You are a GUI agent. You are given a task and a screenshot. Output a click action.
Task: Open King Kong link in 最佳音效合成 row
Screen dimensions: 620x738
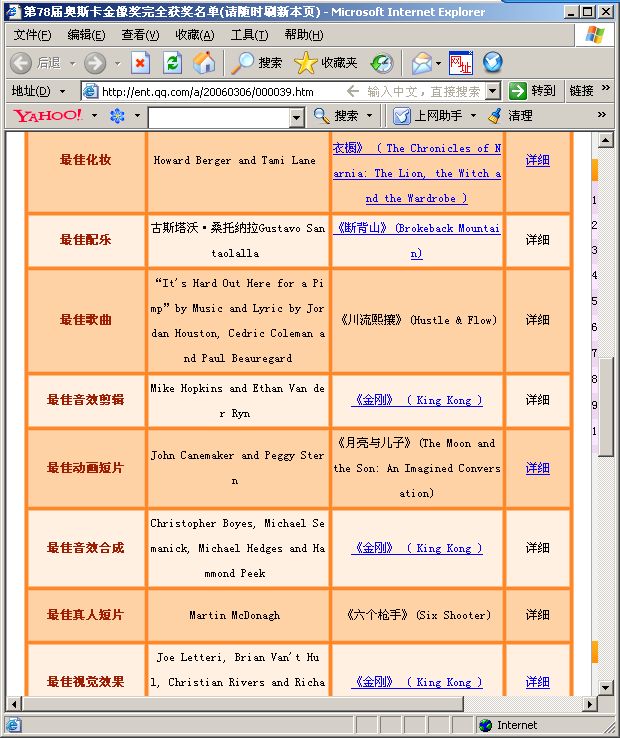point(417,548)
